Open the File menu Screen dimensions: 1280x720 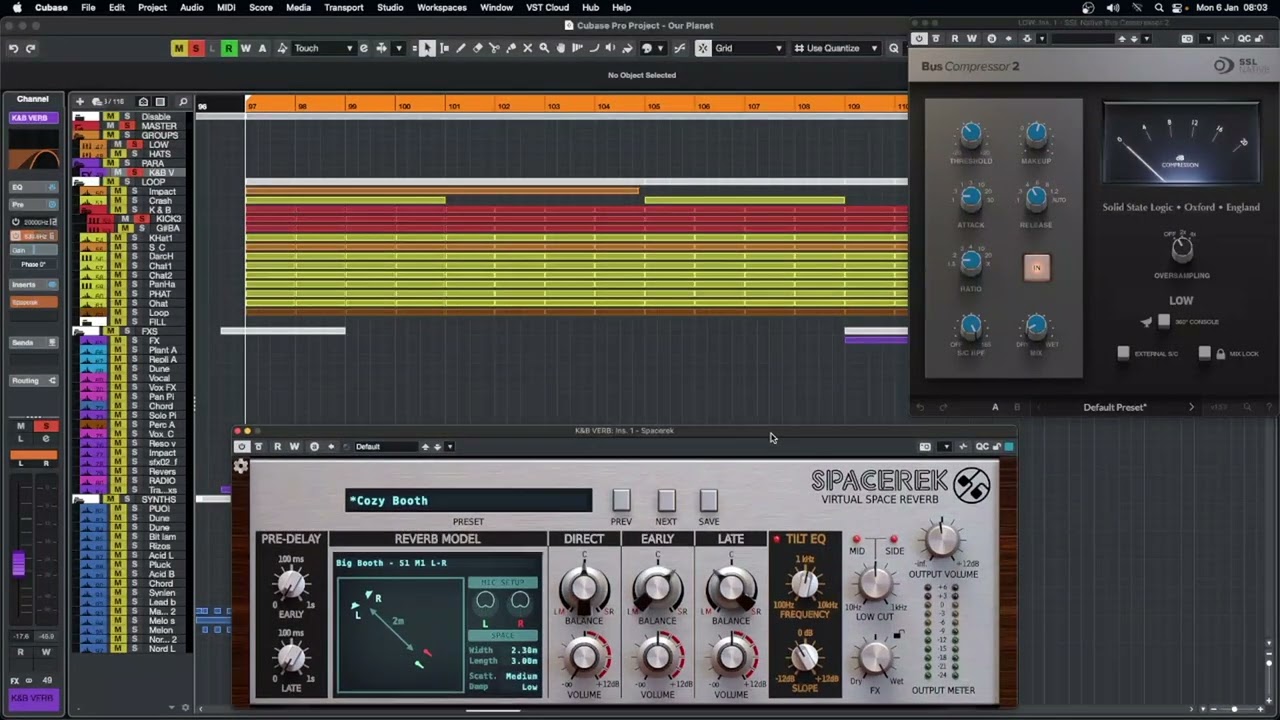click(88, 7)
